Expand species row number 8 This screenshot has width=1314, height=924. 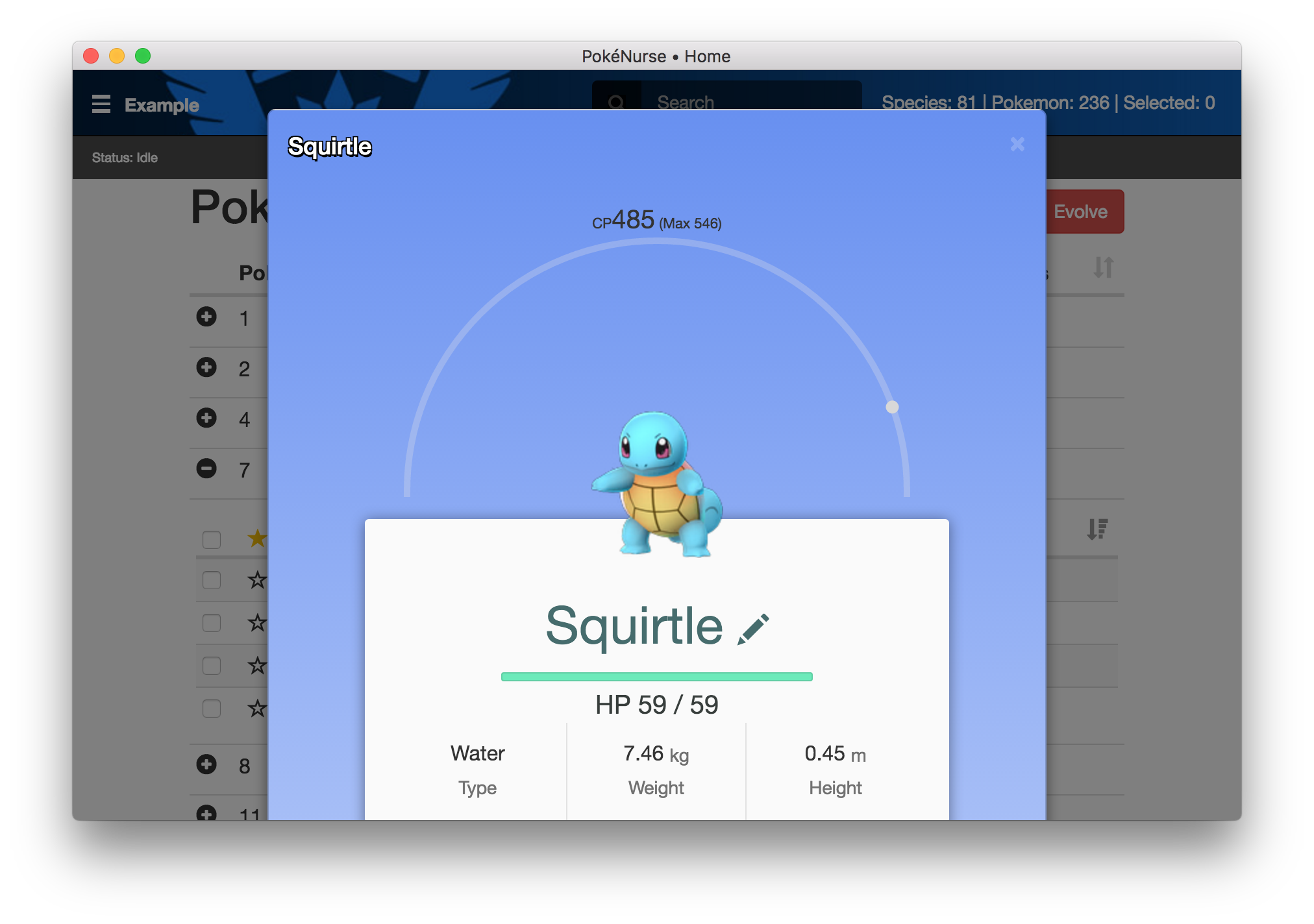point(206,764)
